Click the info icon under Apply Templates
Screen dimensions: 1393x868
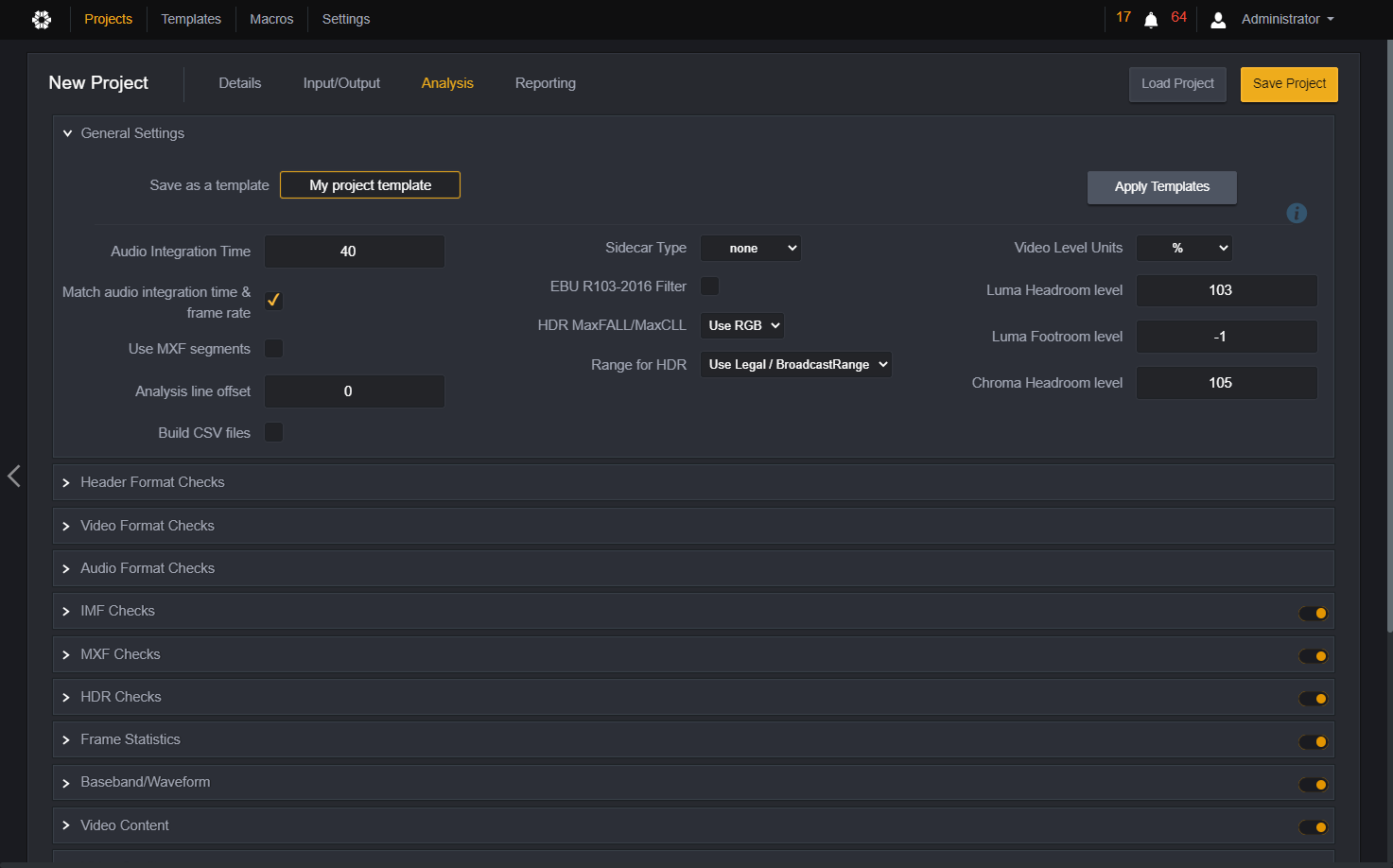(x=1297, y=213)
